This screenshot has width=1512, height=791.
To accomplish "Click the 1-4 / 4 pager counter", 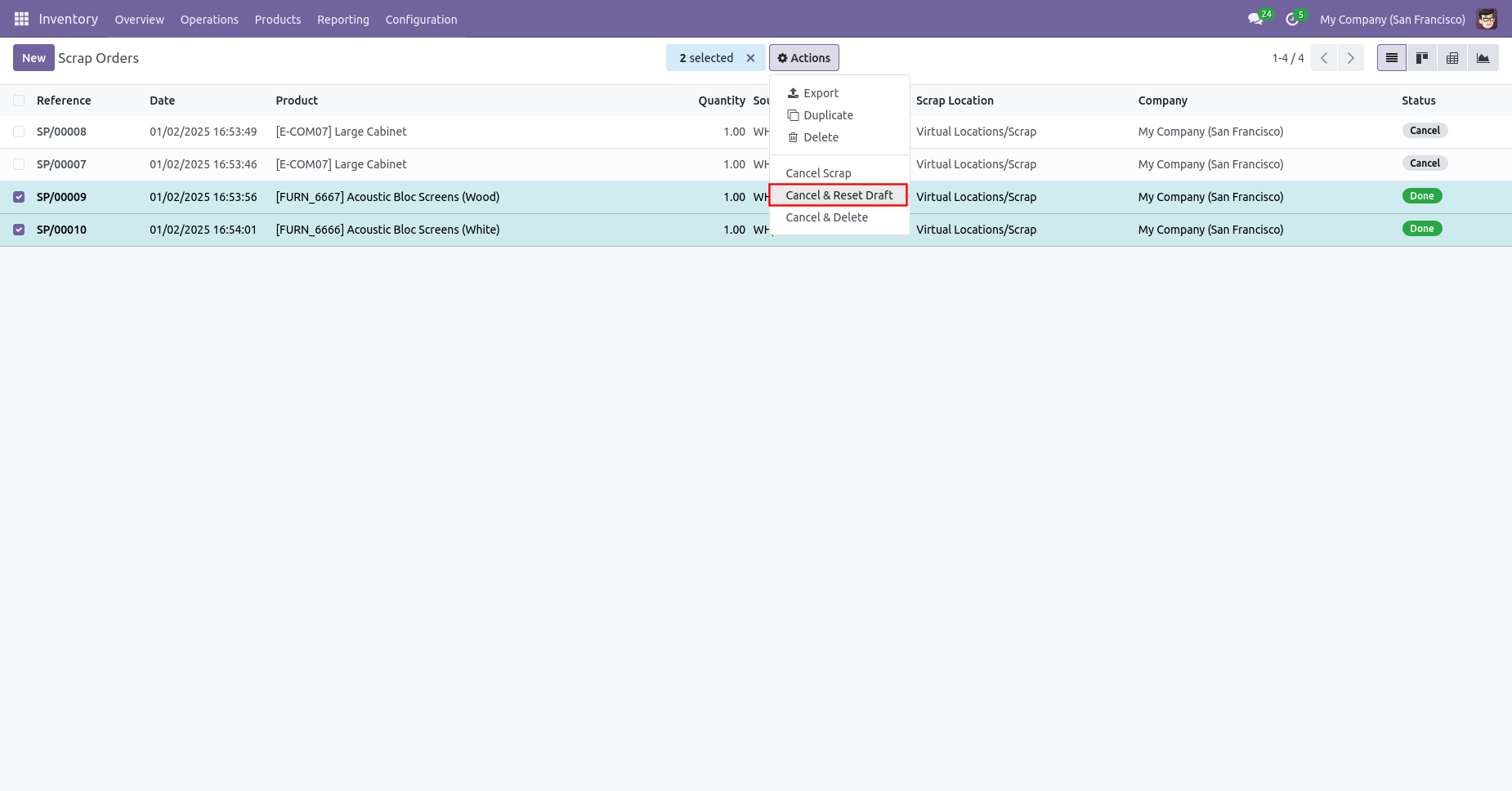I will [x=1288, y=58].
